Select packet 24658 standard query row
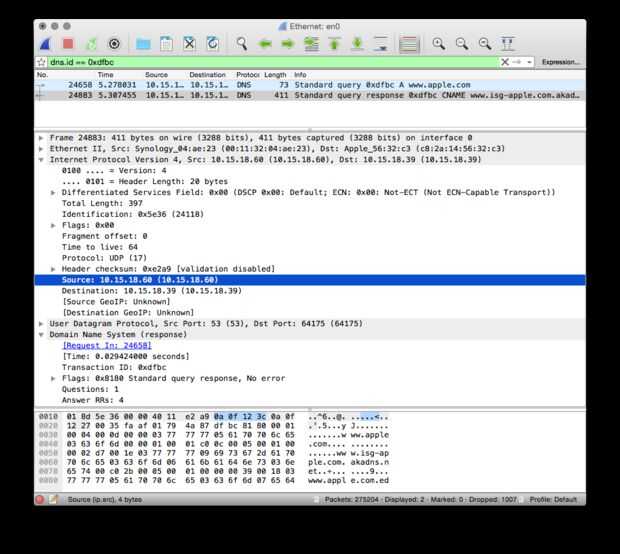This screenshot has width=620, height=554. [310, 85]
